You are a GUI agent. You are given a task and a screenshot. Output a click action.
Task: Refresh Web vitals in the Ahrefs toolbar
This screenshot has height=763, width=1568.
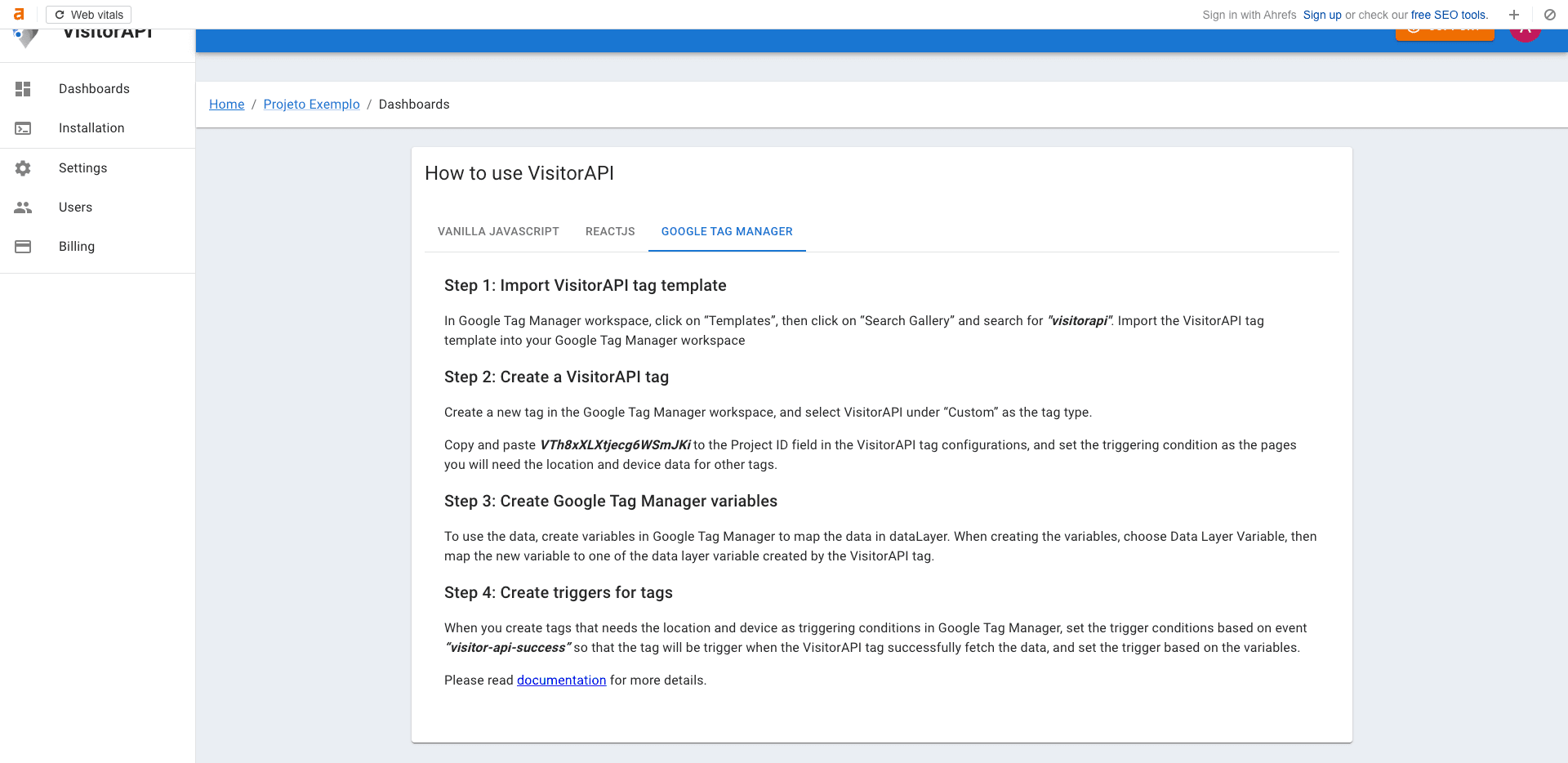[89, 15]
